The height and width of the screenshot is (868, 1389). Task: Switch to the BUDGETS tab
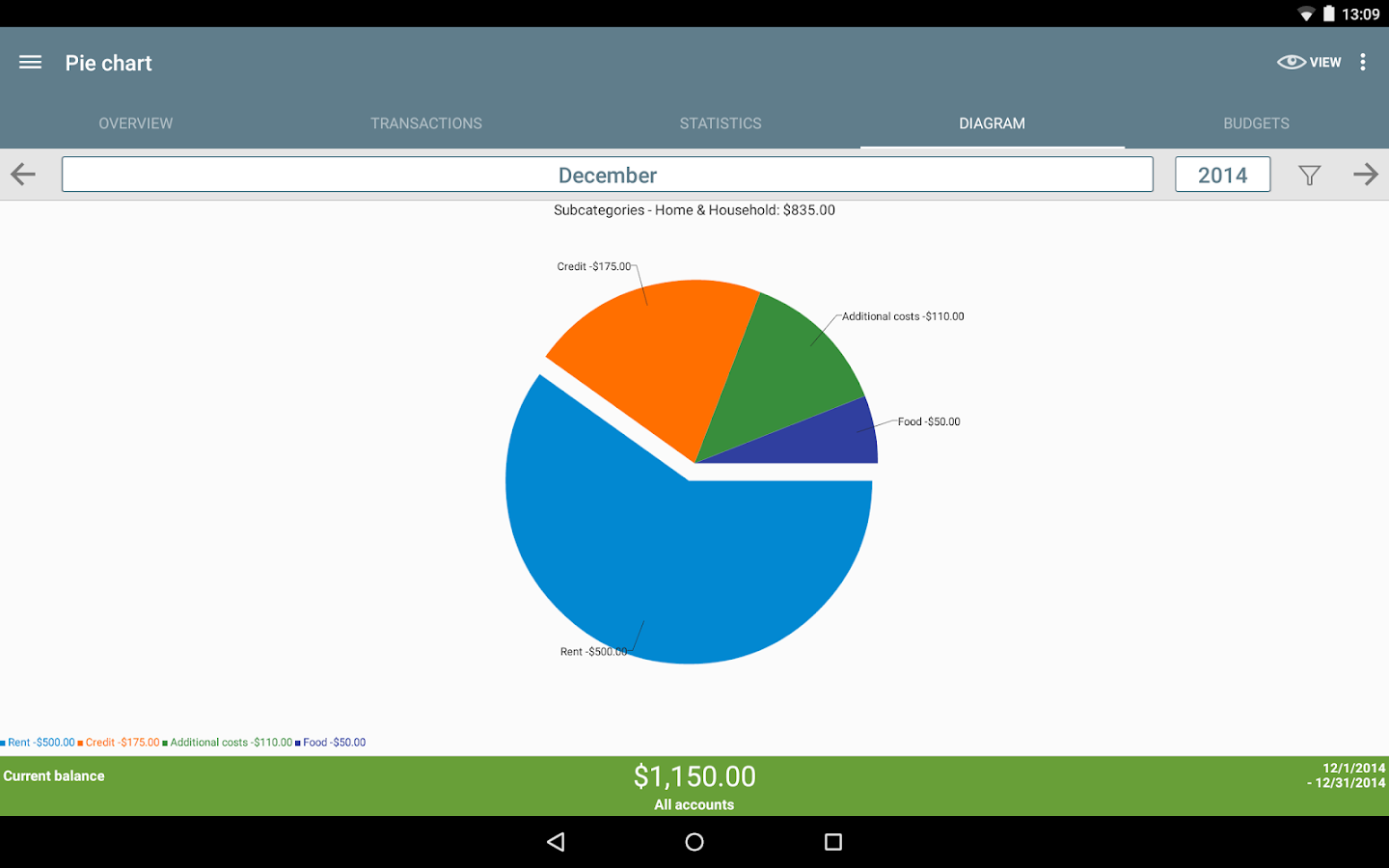click(x=1256, y=123)
